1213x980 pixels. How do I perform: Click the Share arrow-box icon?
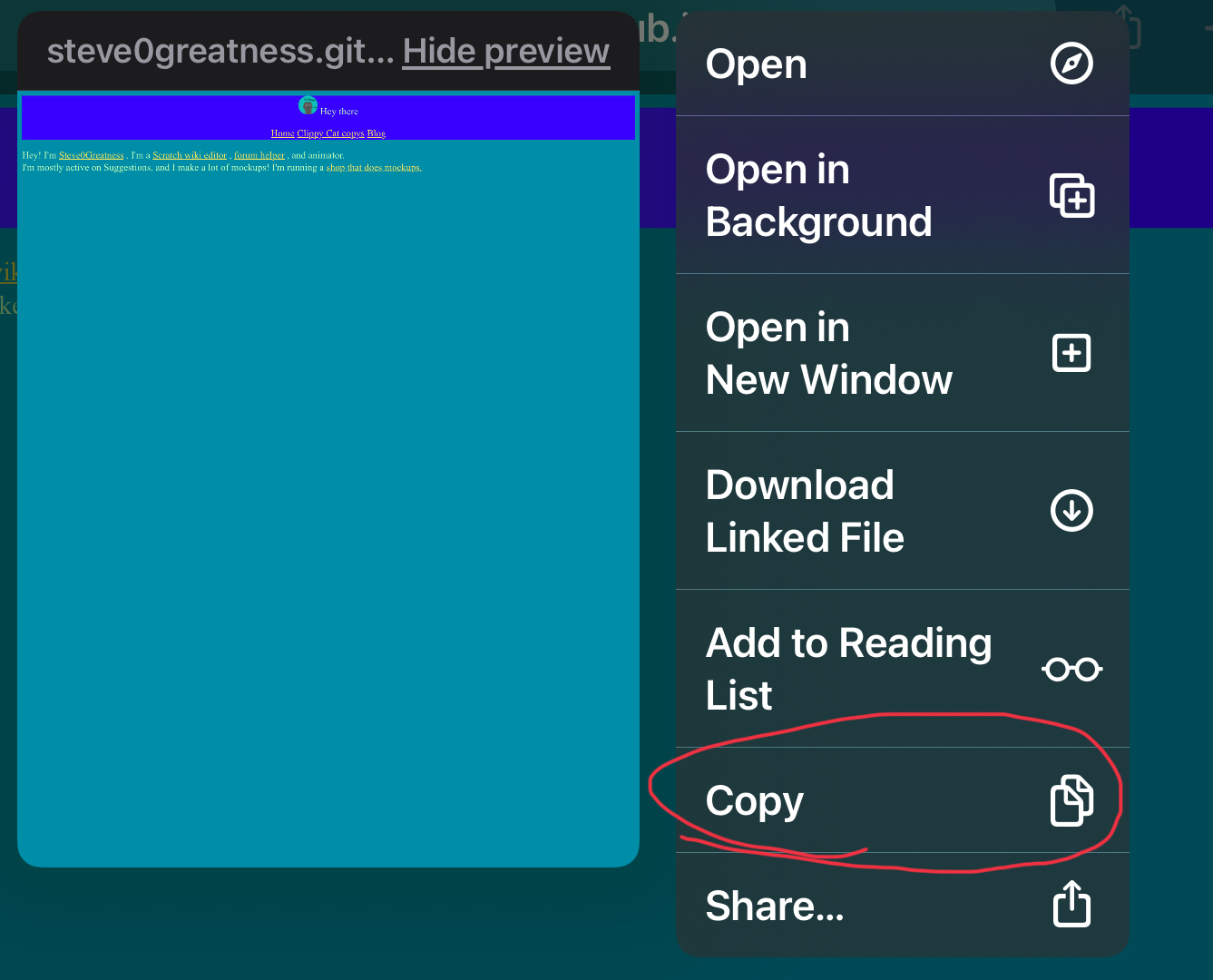click(x=1071, y=904)
